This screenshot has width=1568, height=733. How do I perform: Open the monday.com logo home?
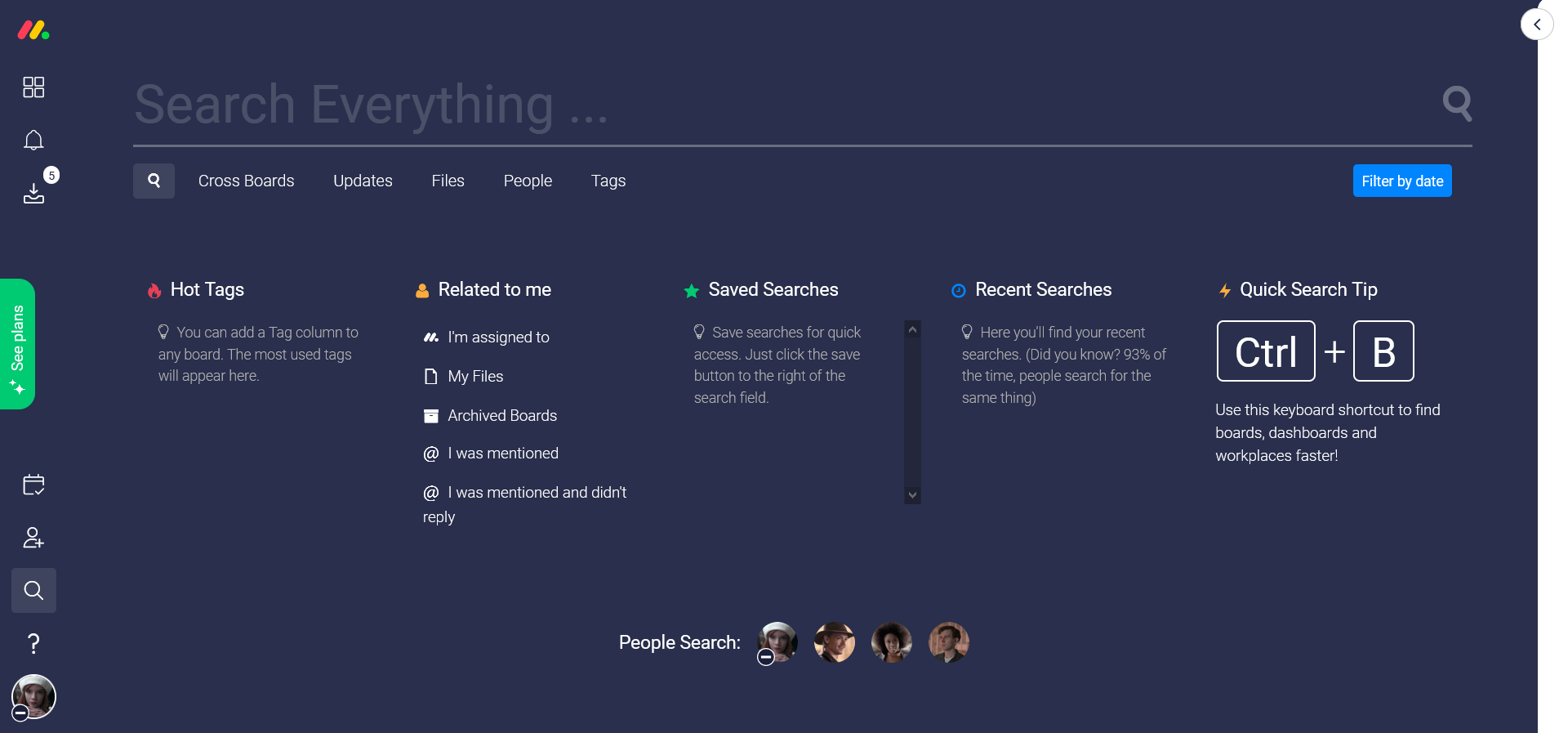pyautogui.click(x=33, y=30)
